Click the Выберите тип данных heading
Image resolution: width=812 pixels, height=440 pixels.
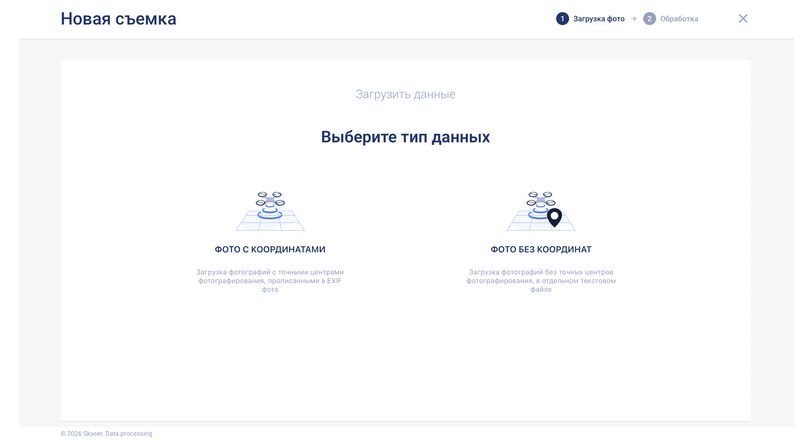pyautogui.click(x=405, y=137)
